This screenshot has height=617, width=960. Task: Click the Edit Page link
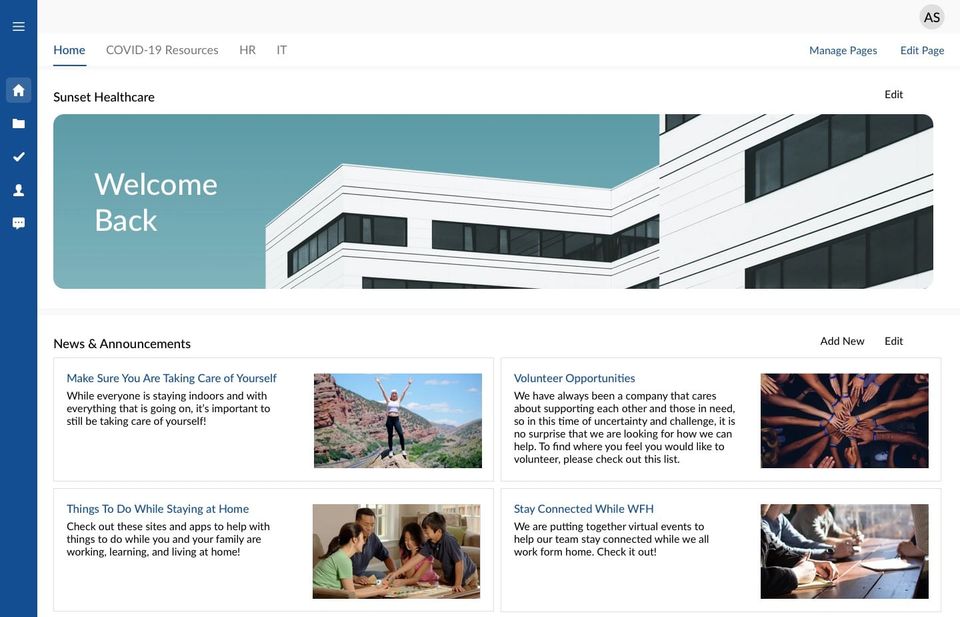pos(922,51)
